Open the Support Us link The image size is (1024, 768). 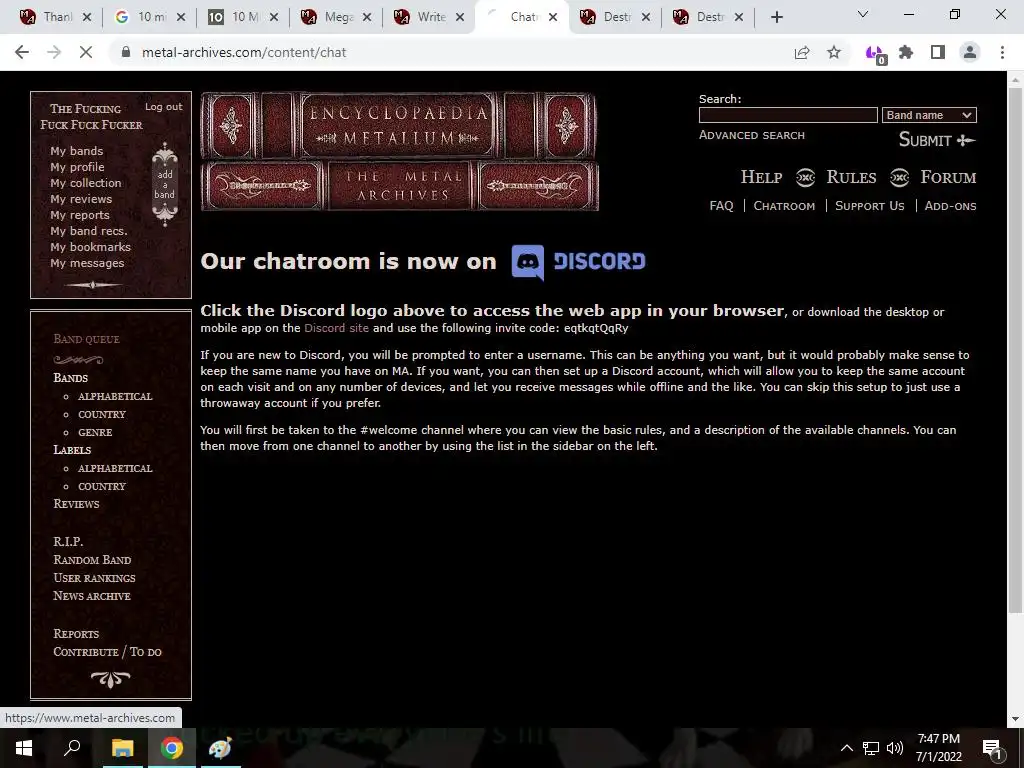(x=869, y=206)
